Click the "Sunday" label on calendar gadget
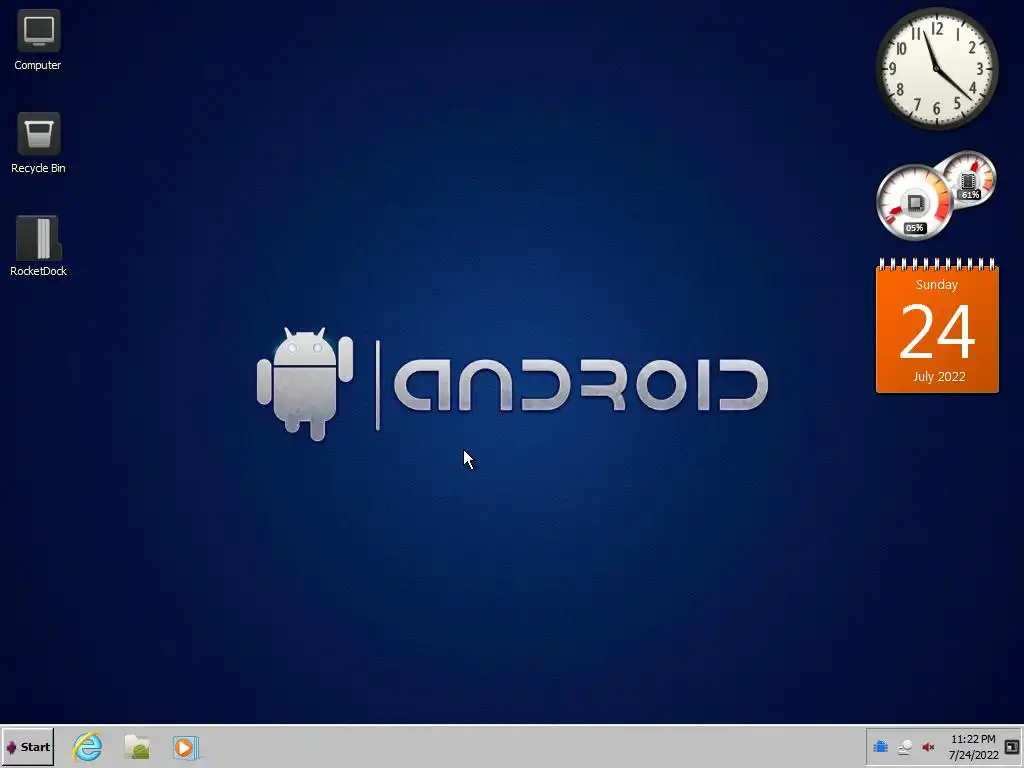This screenshot has width=1024, height=768. 936,285
